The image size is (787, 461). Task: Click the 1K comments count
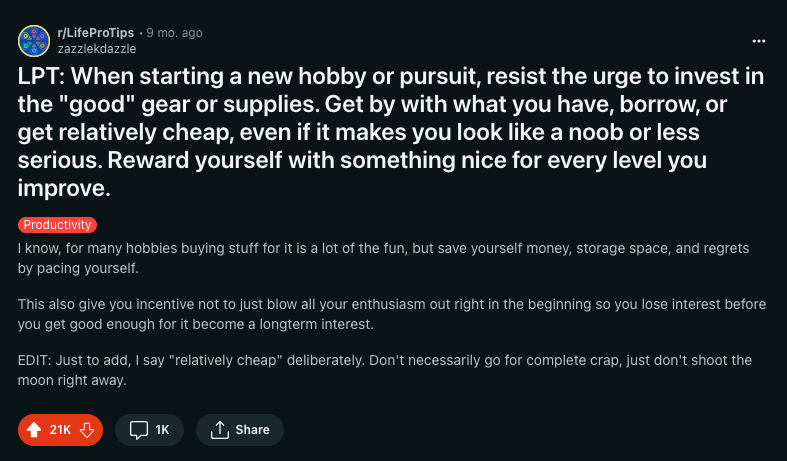click(162, 430)
